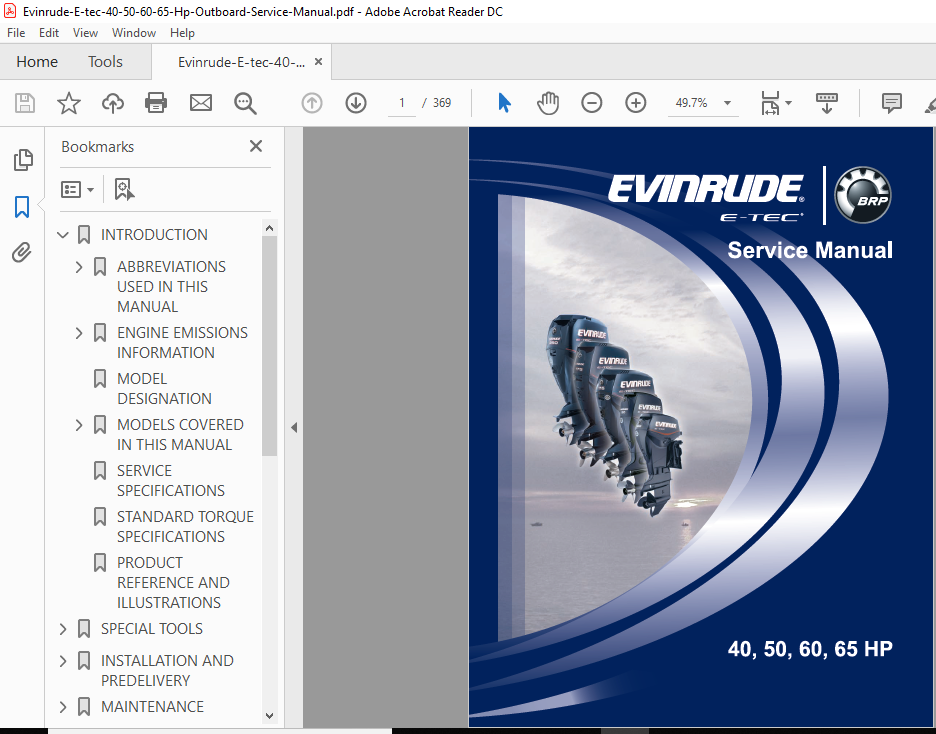Open the Edit menu

tap(49, 33)
